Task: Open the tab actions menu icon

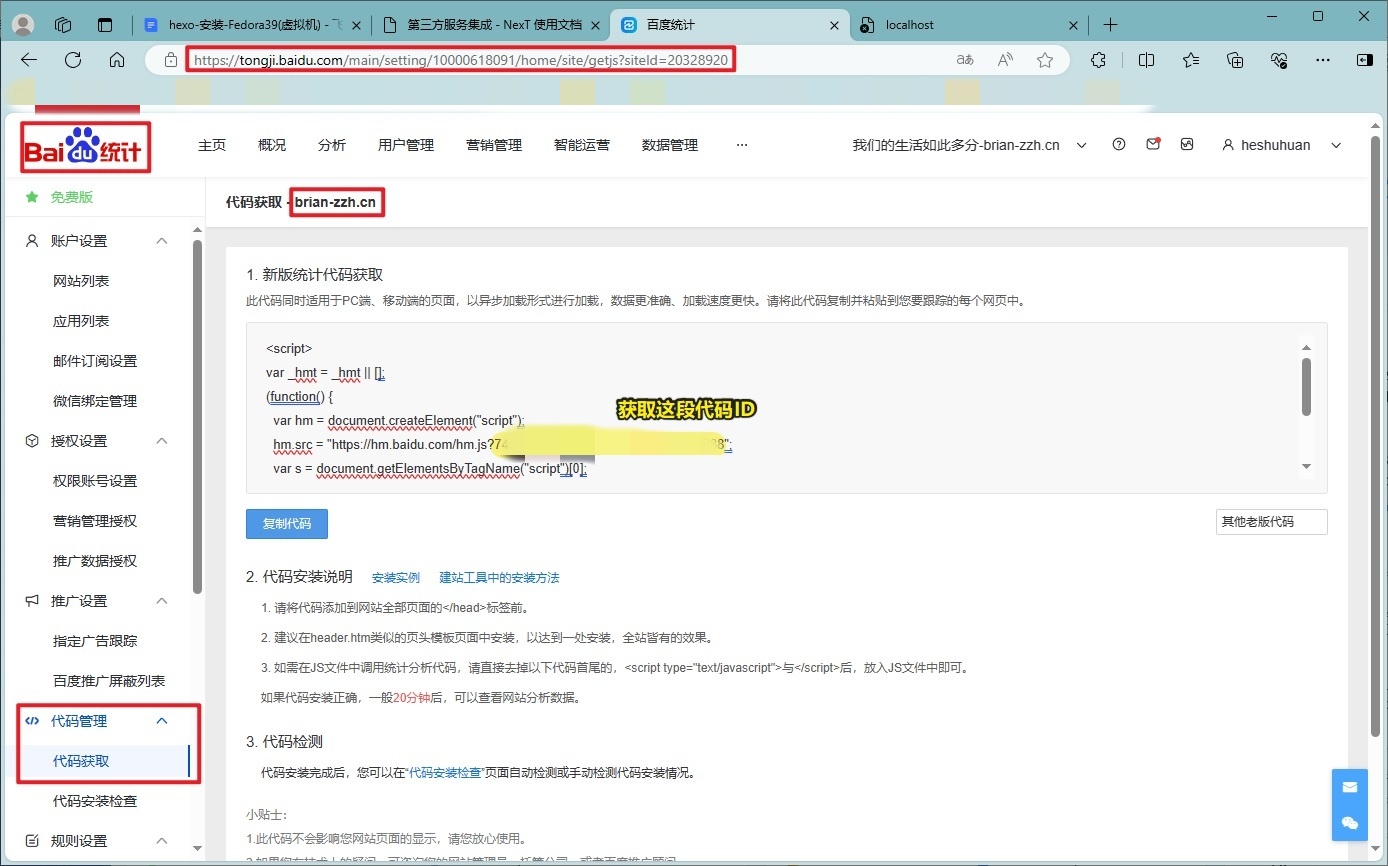Action: tap(105, 25)
